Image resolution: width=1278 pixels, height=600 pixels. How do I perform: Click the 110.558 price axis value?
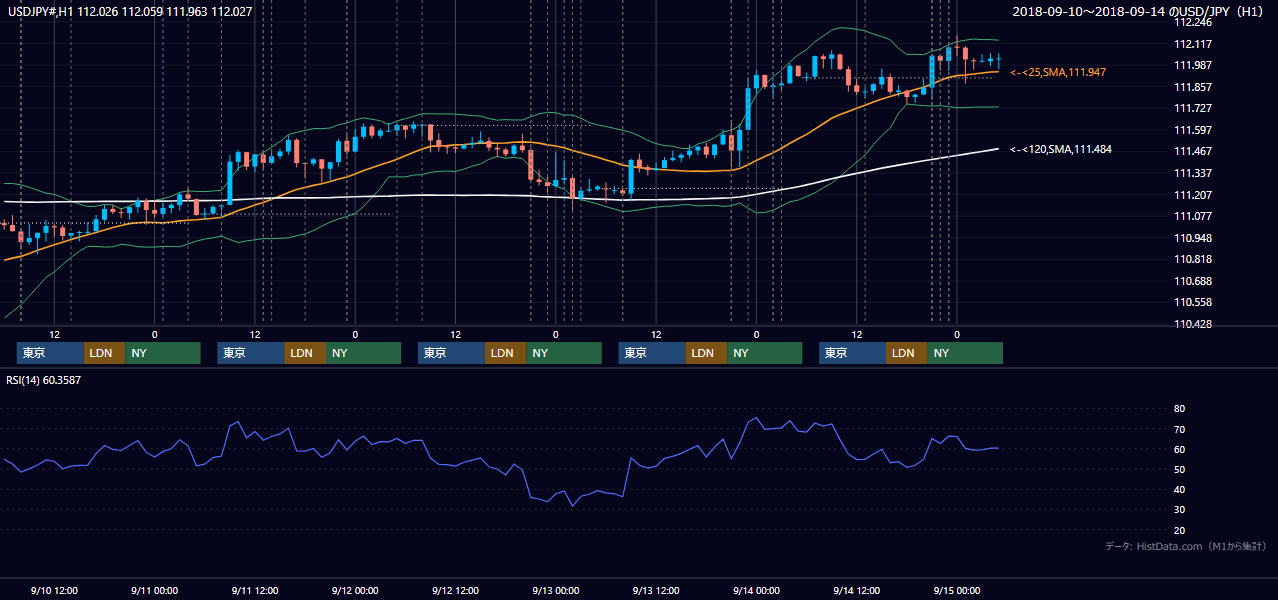point(1192,302)
